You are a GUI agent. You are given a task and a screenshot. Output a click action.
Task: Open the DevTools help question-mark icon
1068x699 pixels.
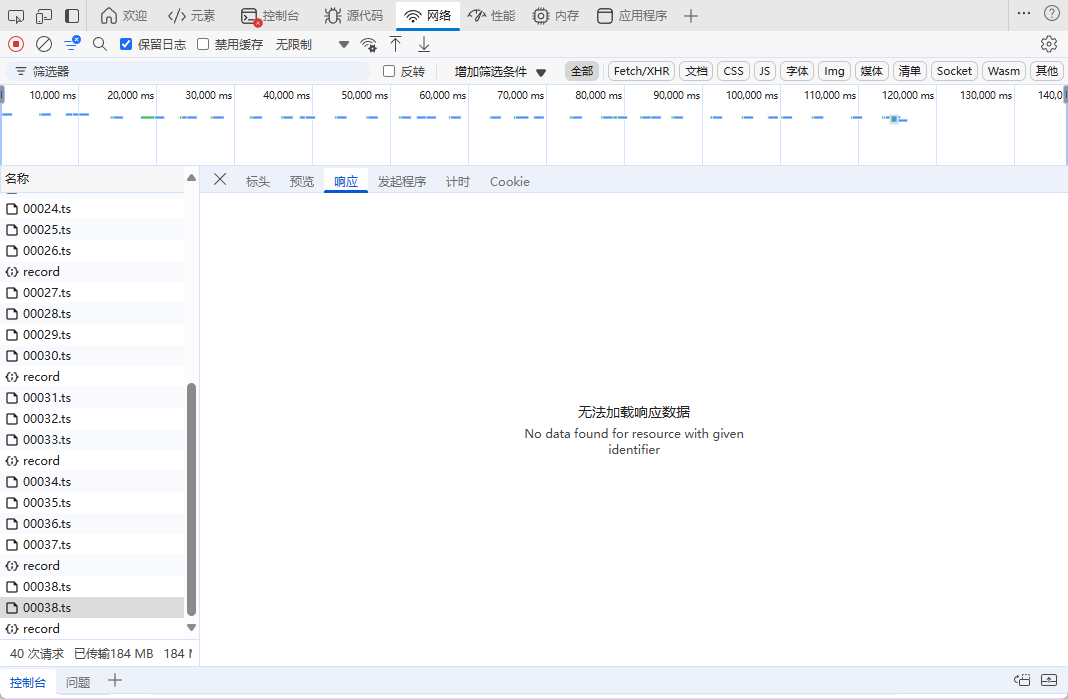(x=1052, y=13)
